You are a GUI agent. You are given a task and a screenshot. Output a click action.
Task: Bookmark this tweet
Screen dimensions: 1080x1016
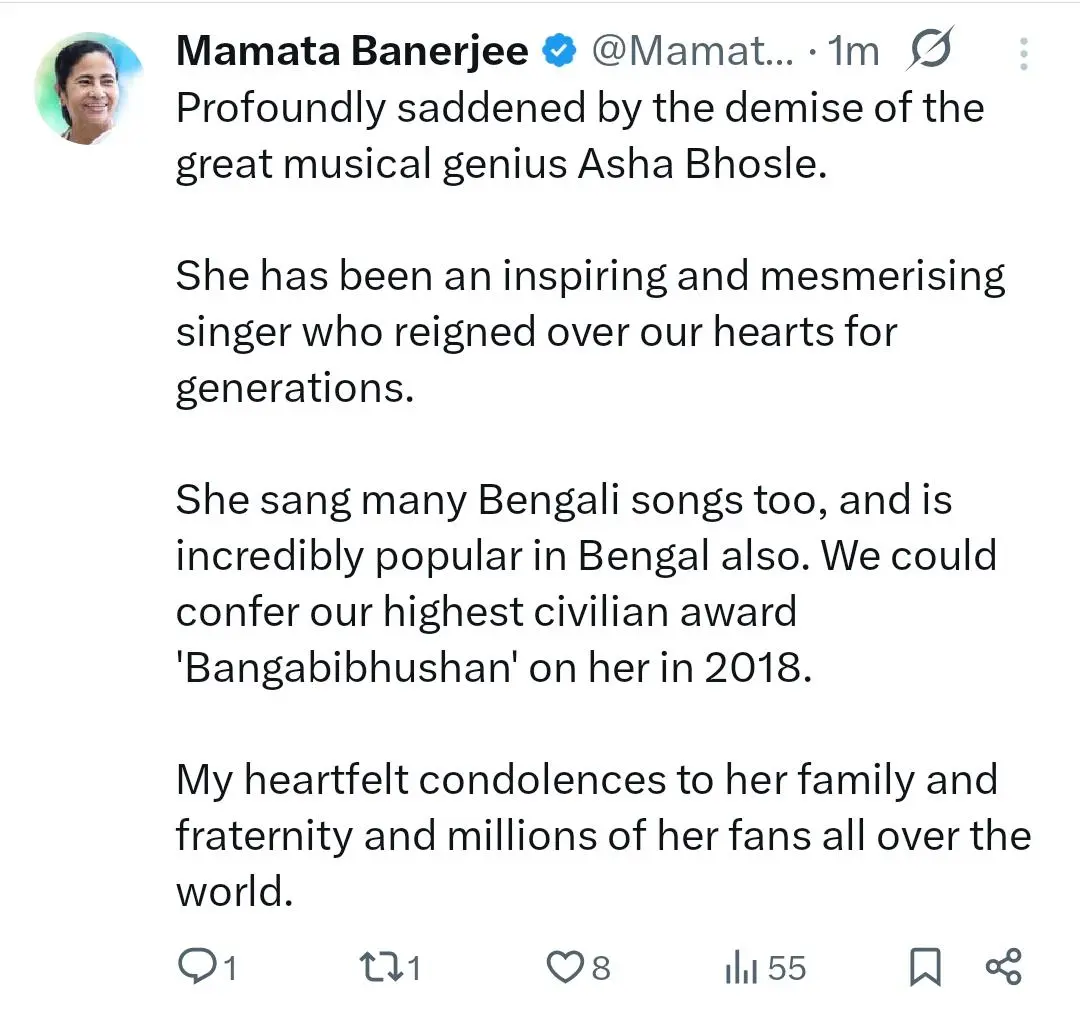point(924,966)
